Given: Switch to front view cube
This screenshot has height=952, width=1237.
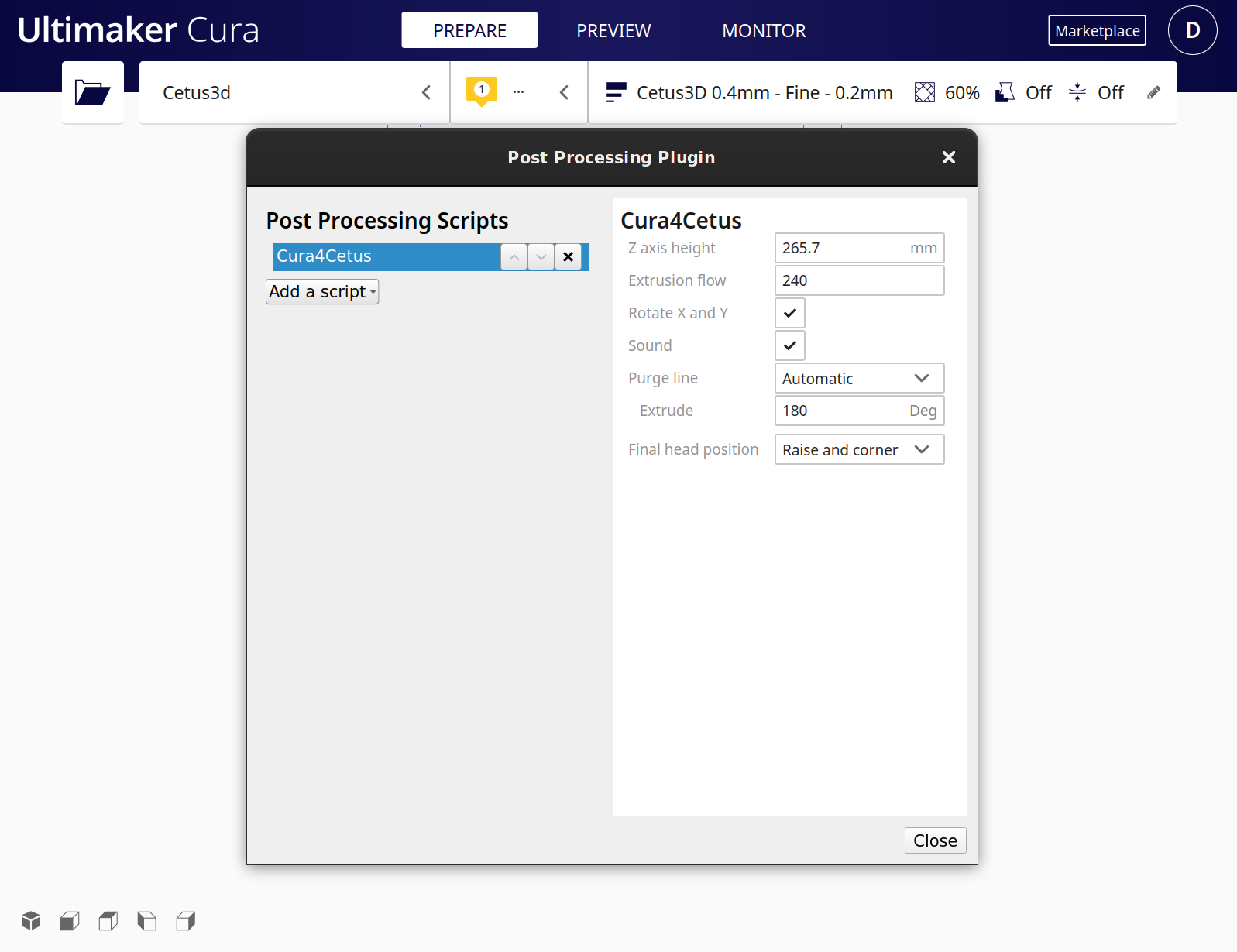Looking at the screenshot, I should pos(70,920).
